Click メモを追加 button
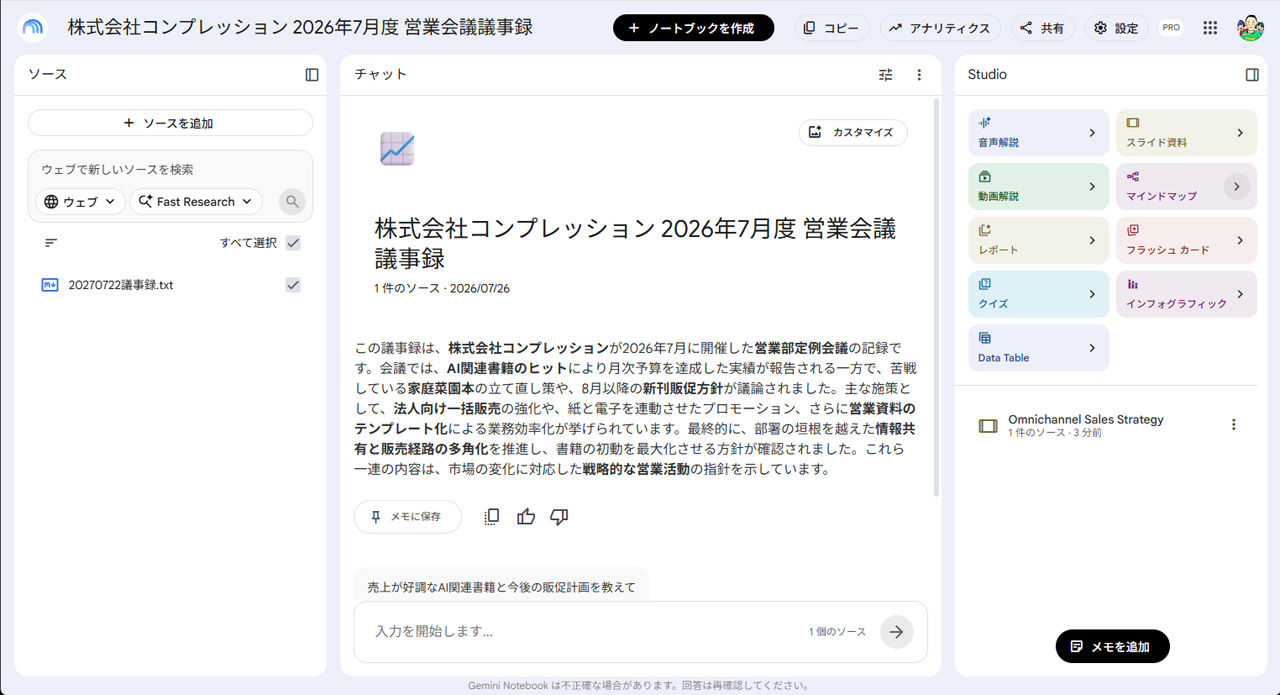This screenshot has width=1280, height=695. [1112, 646]
